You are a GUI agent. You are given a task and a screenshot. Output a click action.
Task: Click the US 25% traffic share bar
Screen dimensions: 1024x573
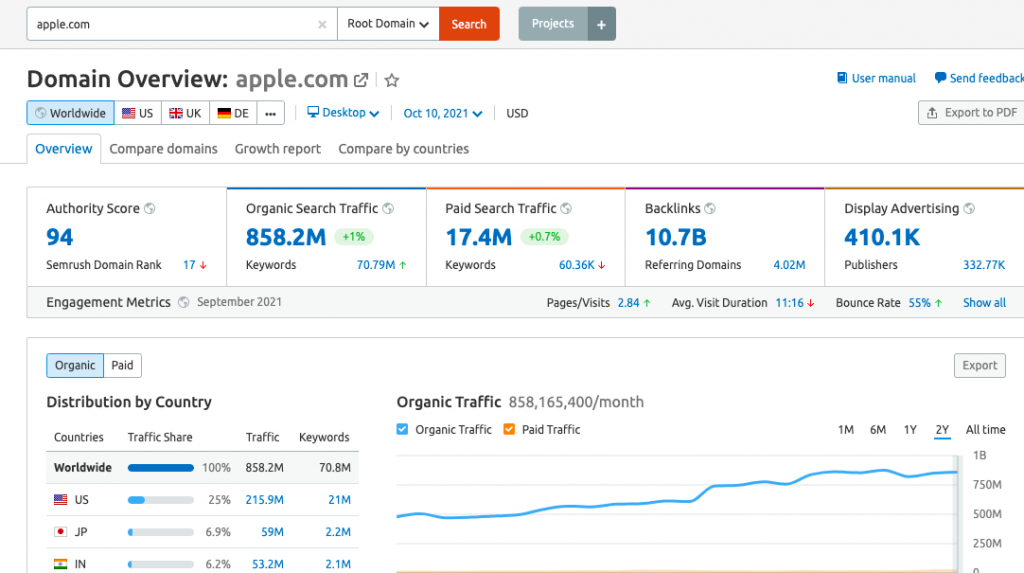click(161, 500)
